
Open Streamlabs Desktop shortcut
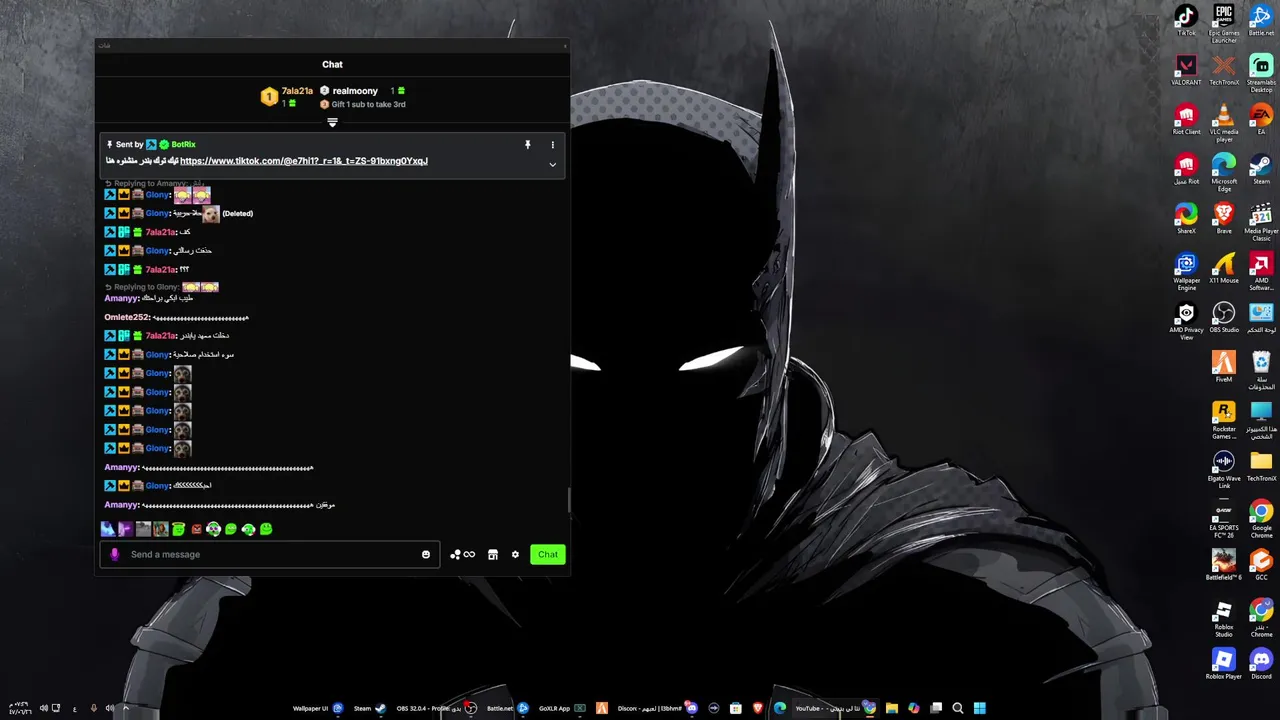[1261, 73]
